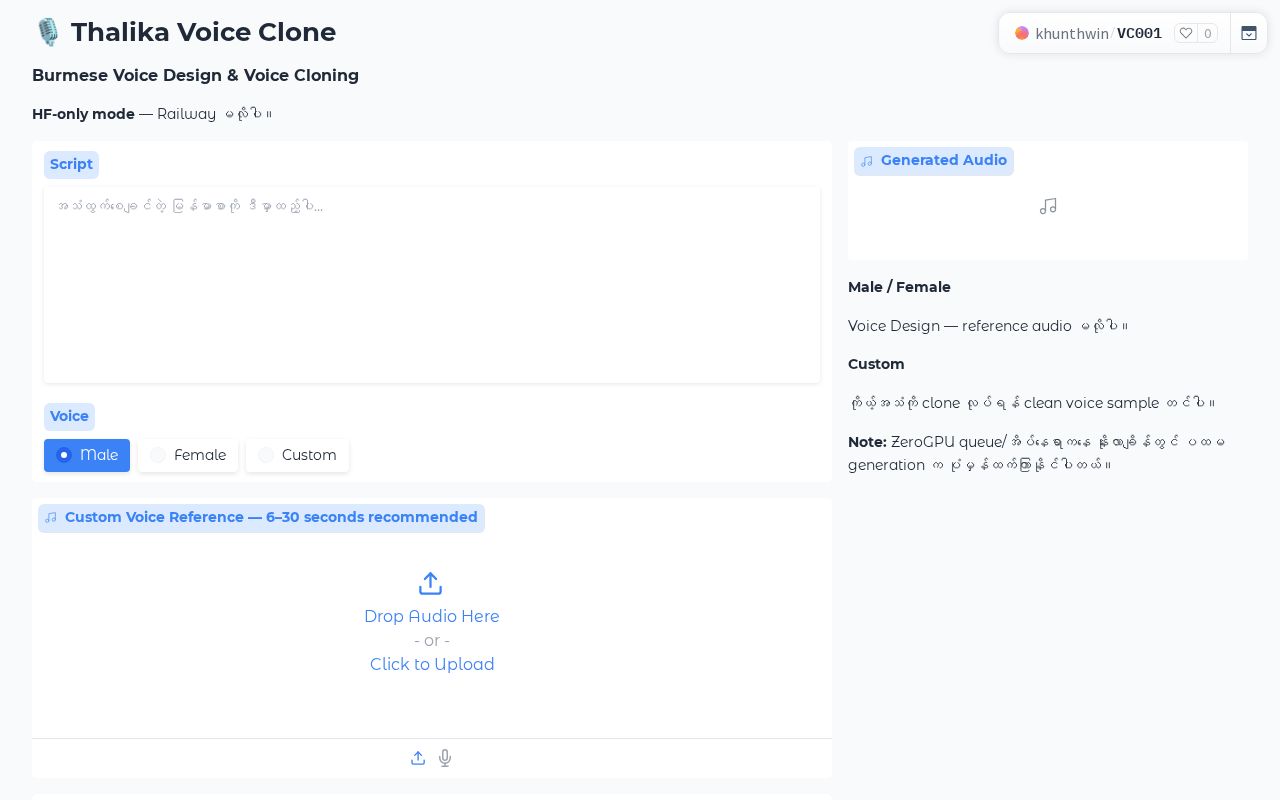
Task: Click 'Drop Audio Here' text
Action: tap(432, 616)
